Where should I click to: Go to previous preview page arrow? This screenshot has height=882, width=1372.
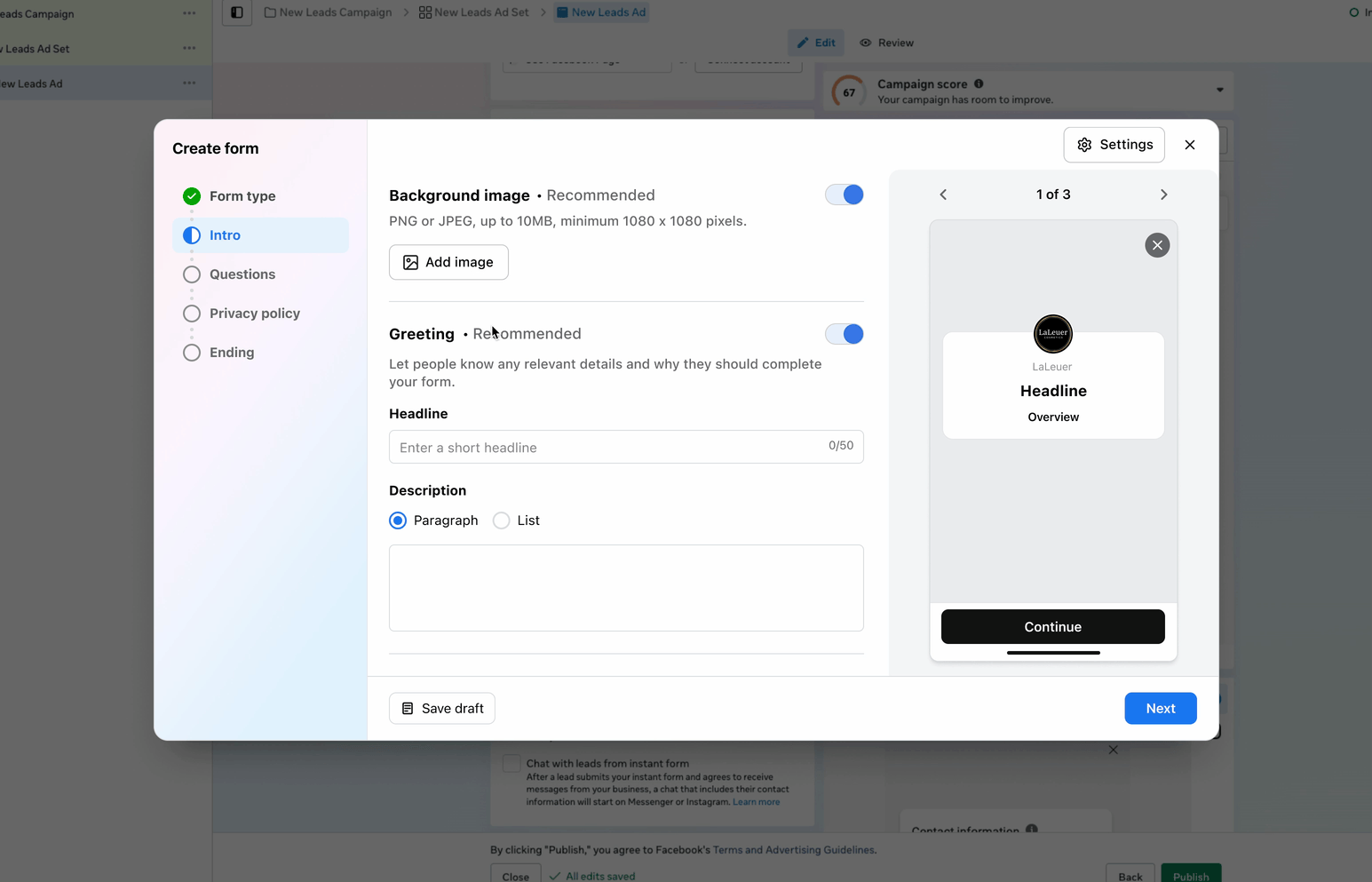tap(943, 195)
